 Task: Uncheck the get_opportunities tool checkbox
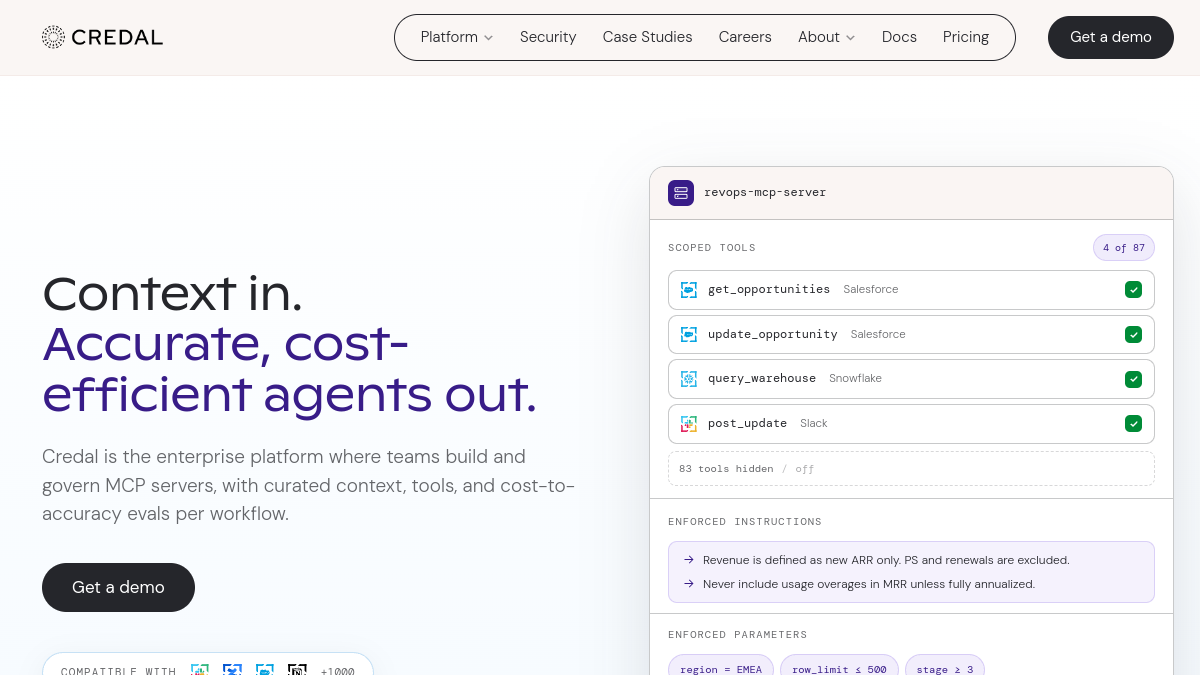[1133, 290]
